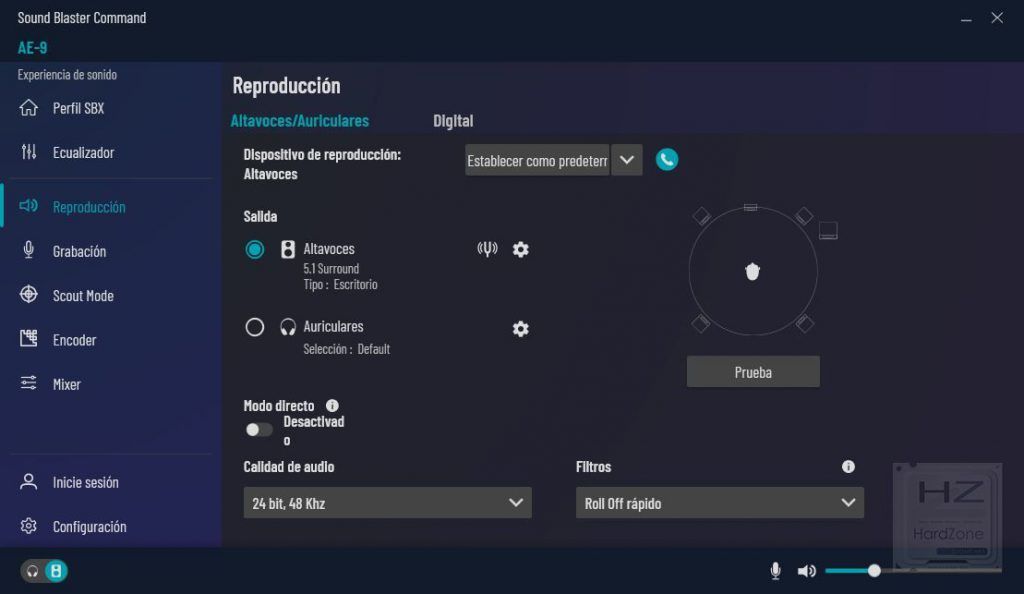1024x594 pixels.
Task: Click the Configuración gear icon
Action: [x=29, y=526]
